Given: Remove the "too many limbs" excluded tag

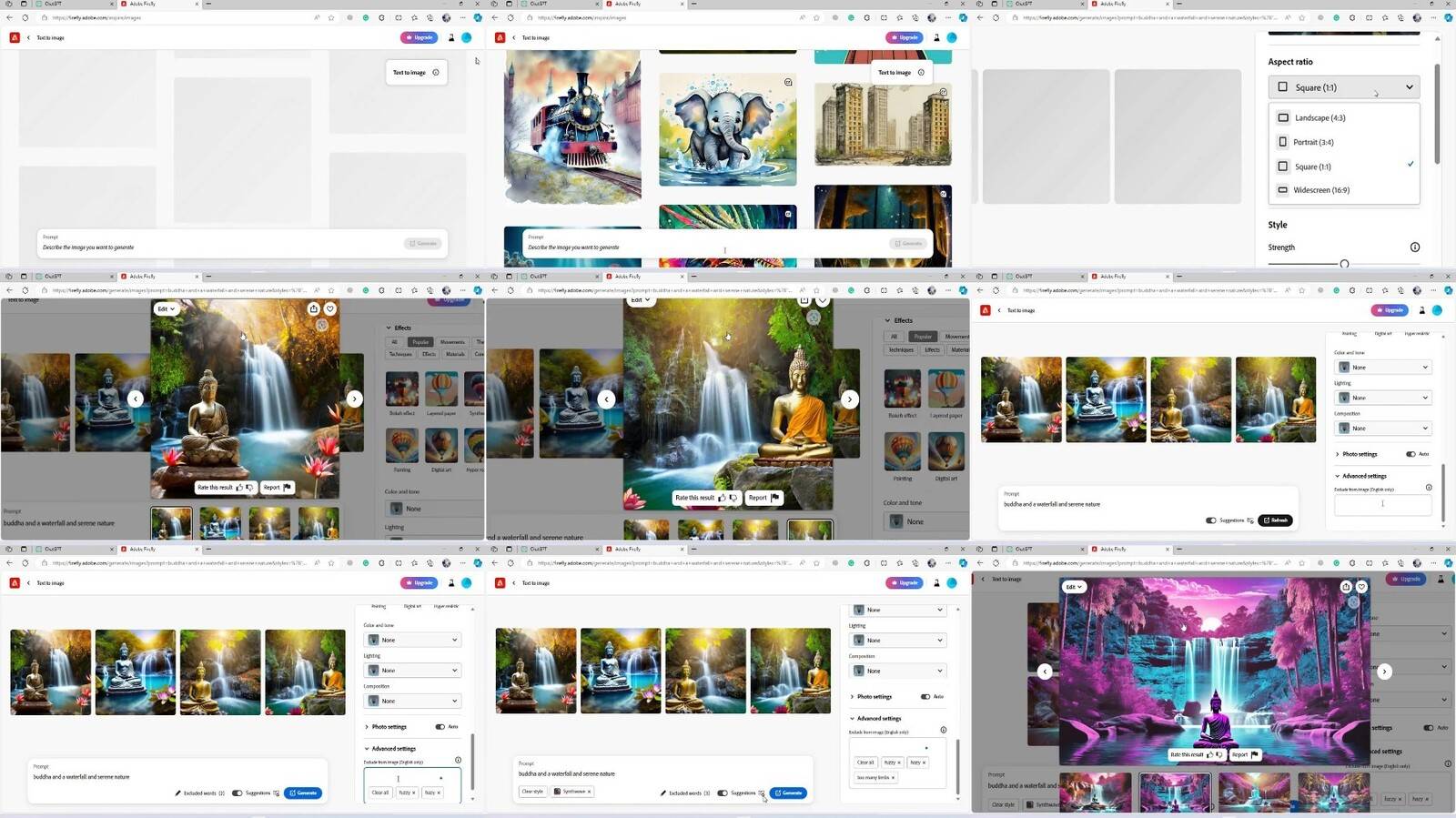Looking at the screenshot, I should [x=893, y=778].
